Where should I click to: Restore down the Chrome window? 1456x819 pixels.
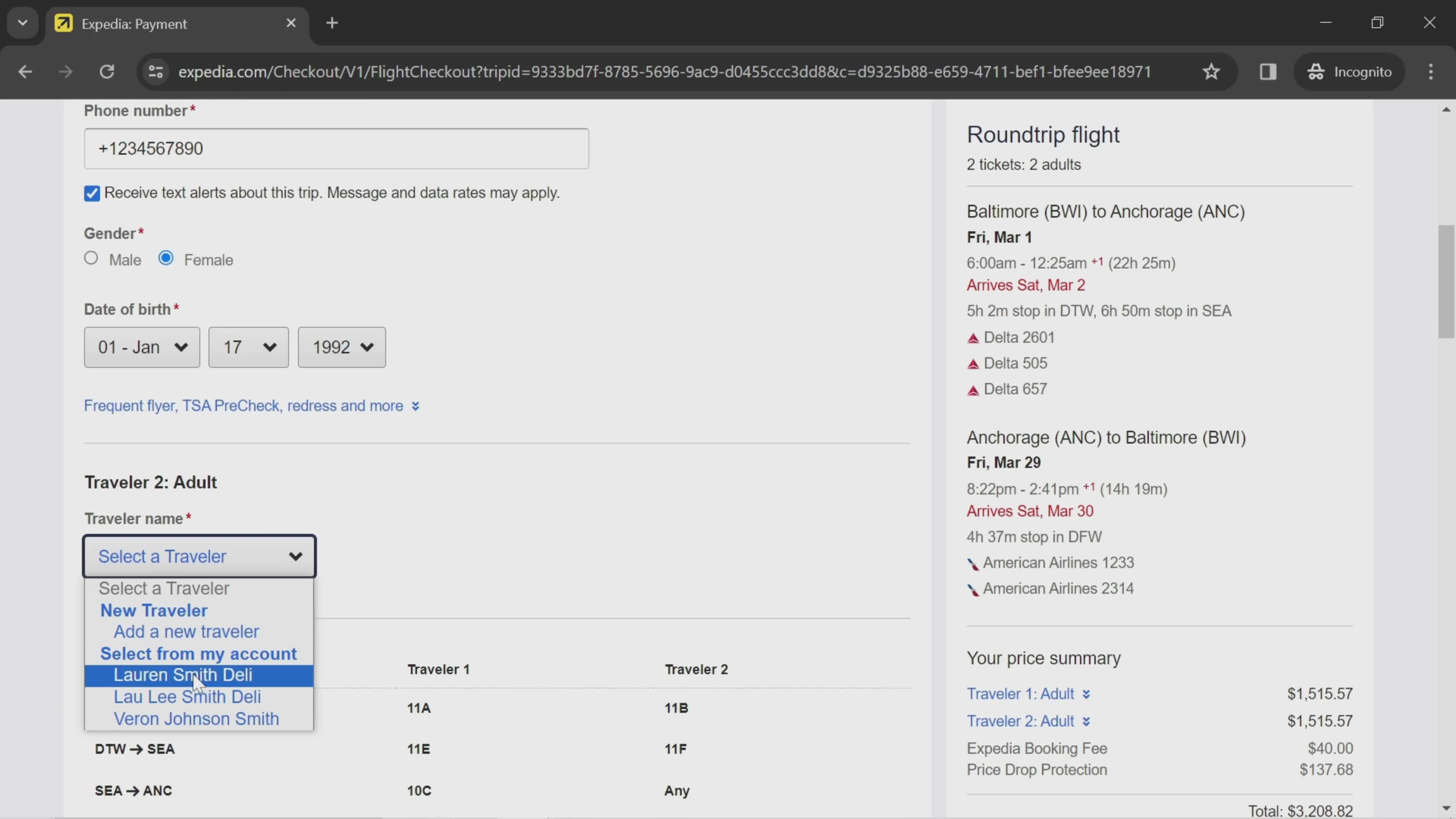[x=1378, y=23]
